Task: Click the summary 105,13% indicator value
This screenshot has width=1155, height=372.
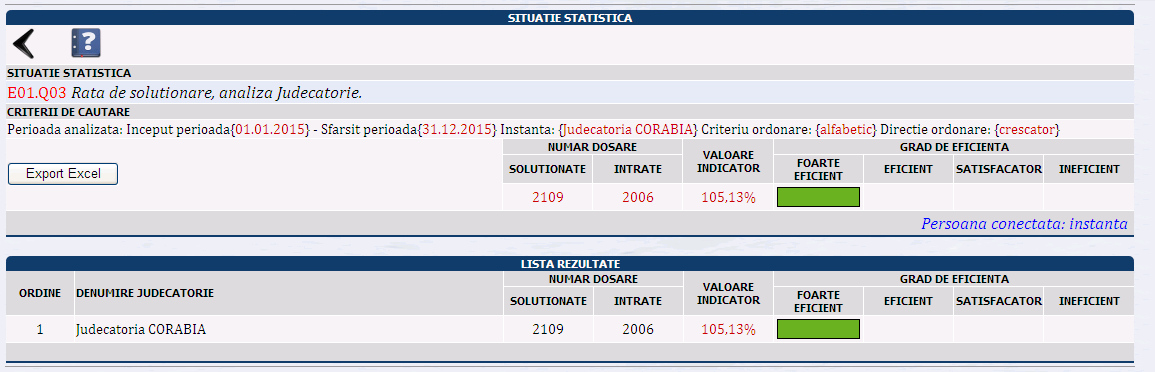Action: pos(729,197)
